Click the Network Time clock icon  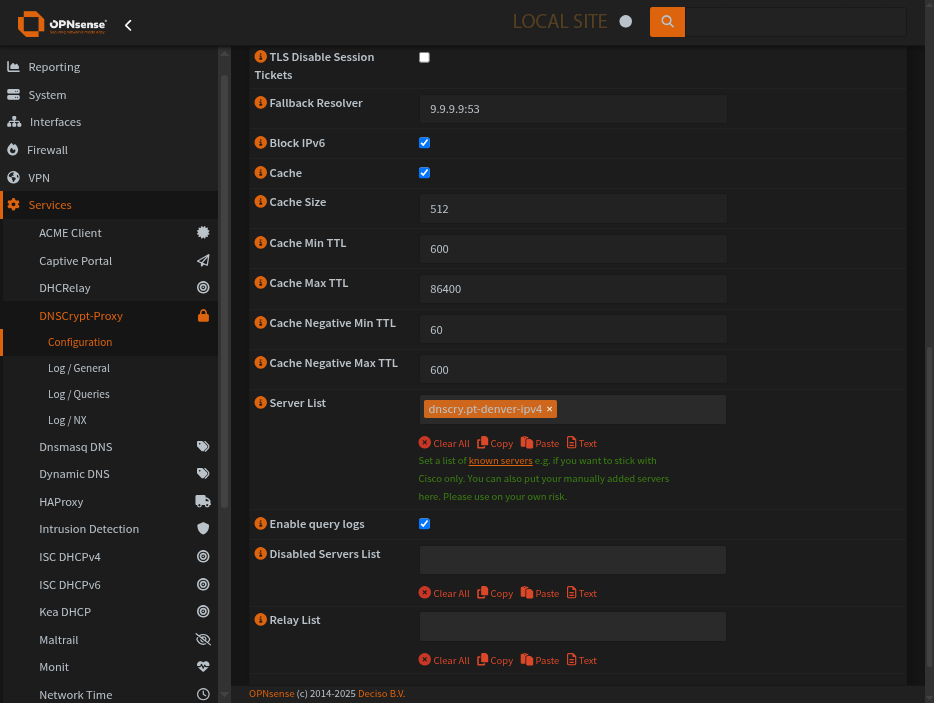click(203, 694)
